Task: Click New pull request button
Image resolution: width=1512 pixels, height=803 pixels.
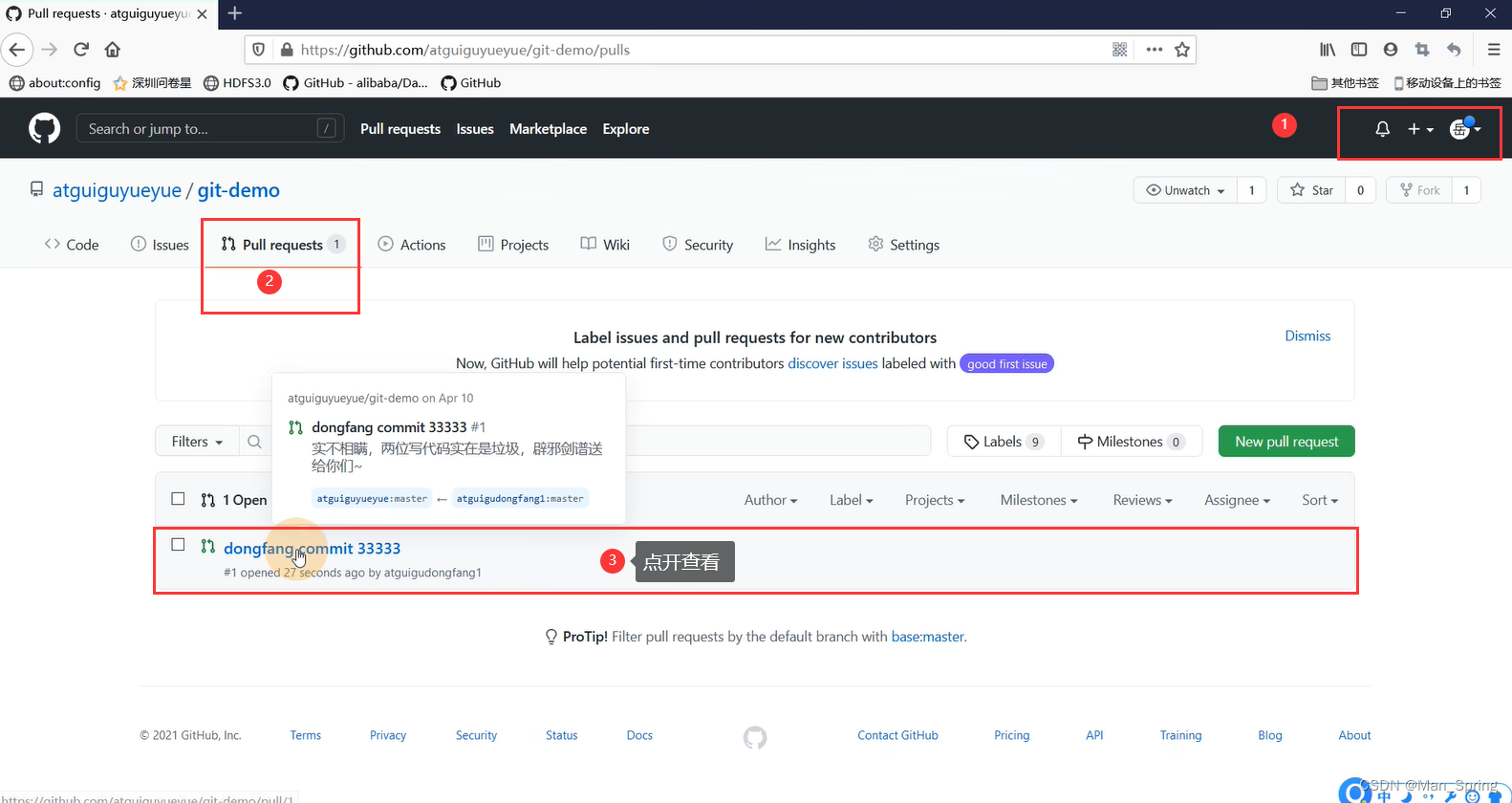Action: pyautogui.click(x=1286, y=442)
